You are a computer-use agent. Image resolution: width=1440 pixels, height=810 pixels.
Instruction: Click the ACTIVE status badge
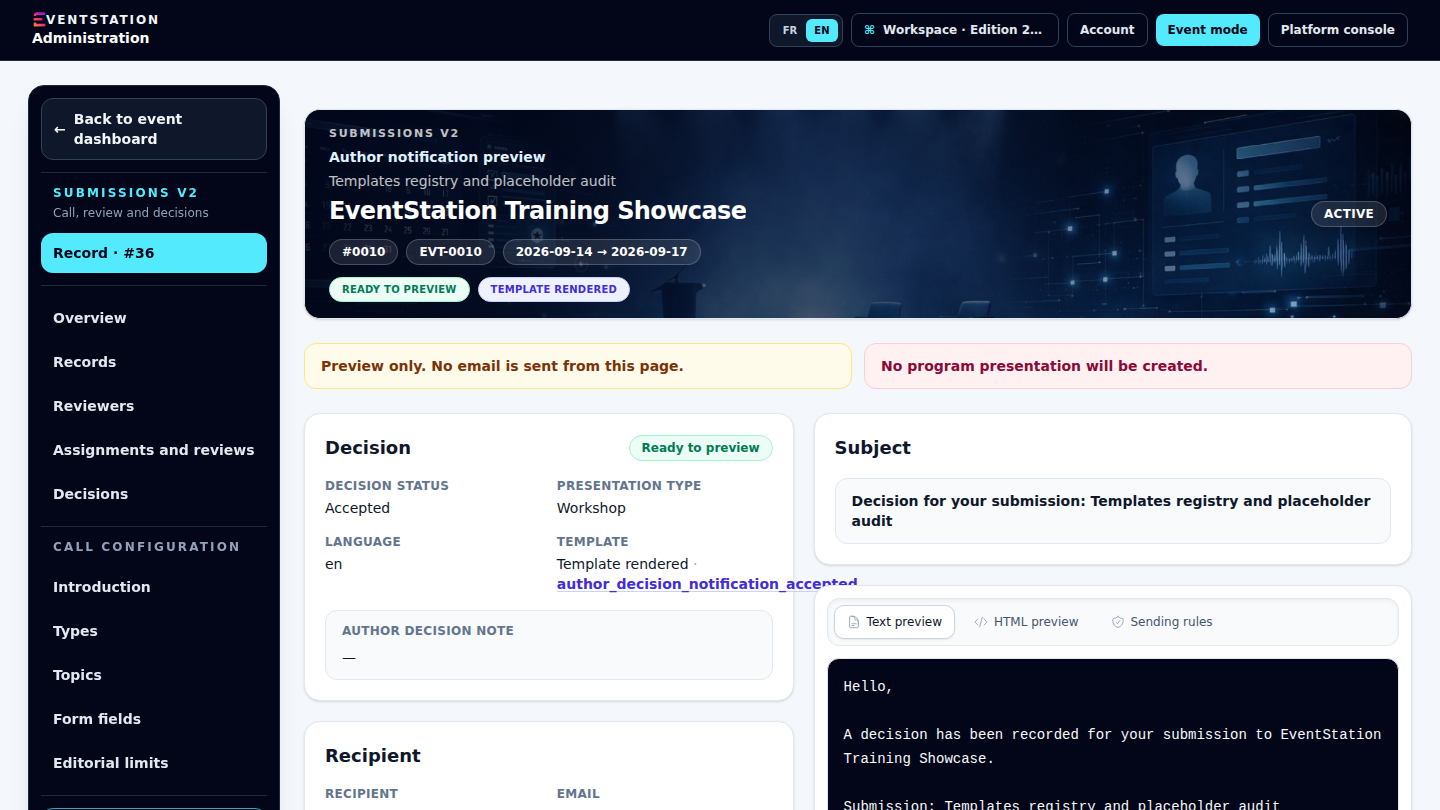(x=1349, y=213)
